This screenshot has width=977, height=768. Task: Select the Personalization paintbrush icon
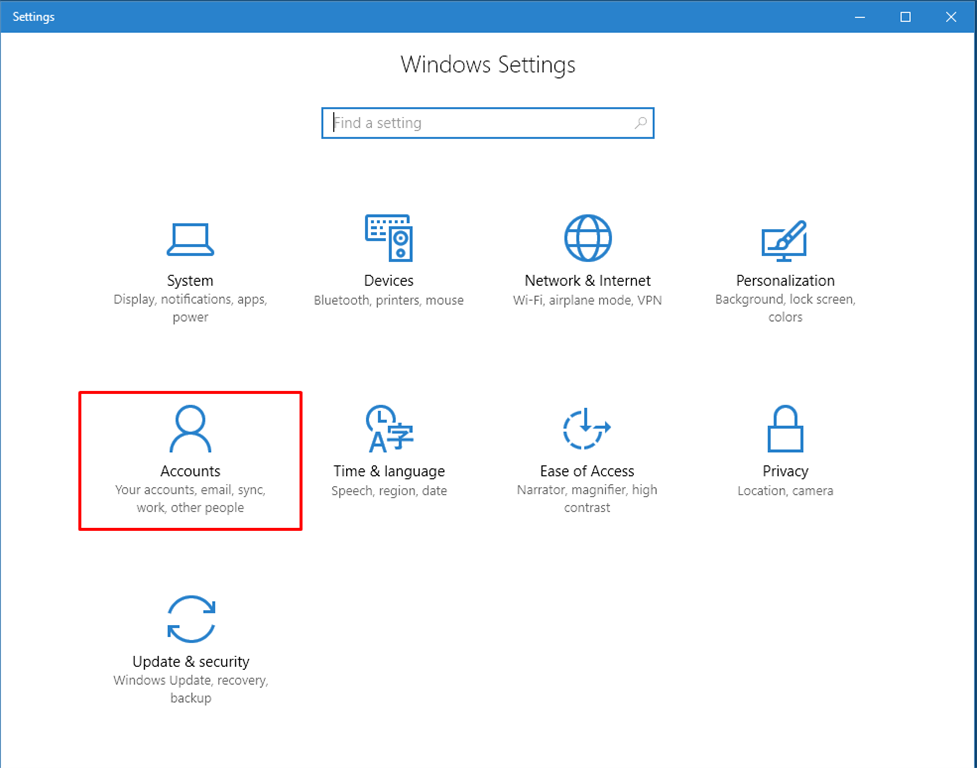coord(785,239)
